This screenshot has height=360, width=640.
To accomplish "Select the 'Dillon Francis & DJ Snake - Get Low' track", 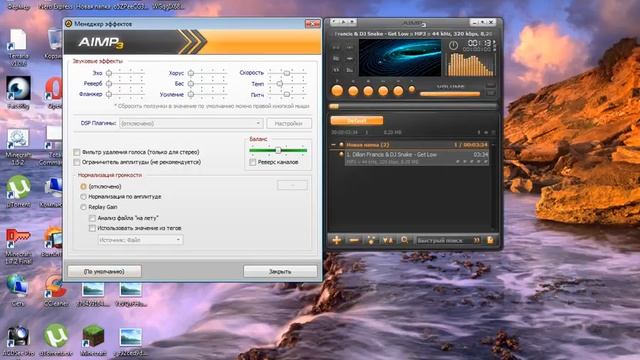I will pyautogui.click(x=417, y=158).
